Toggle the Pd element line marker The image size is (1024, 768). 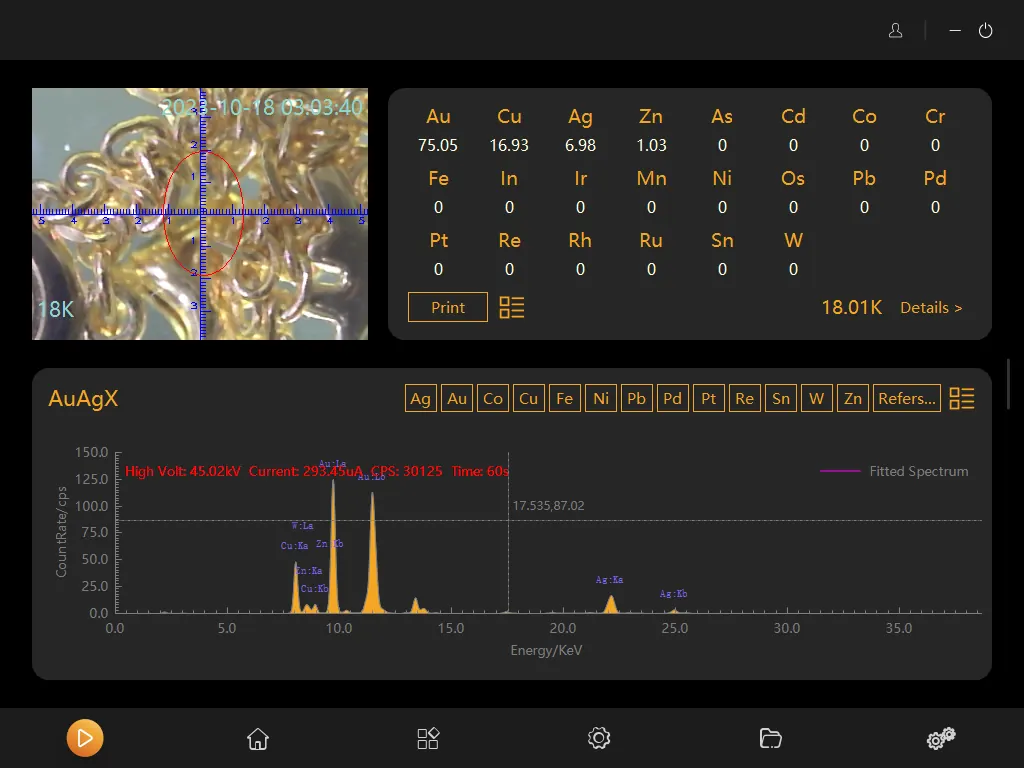pos(673,399)
